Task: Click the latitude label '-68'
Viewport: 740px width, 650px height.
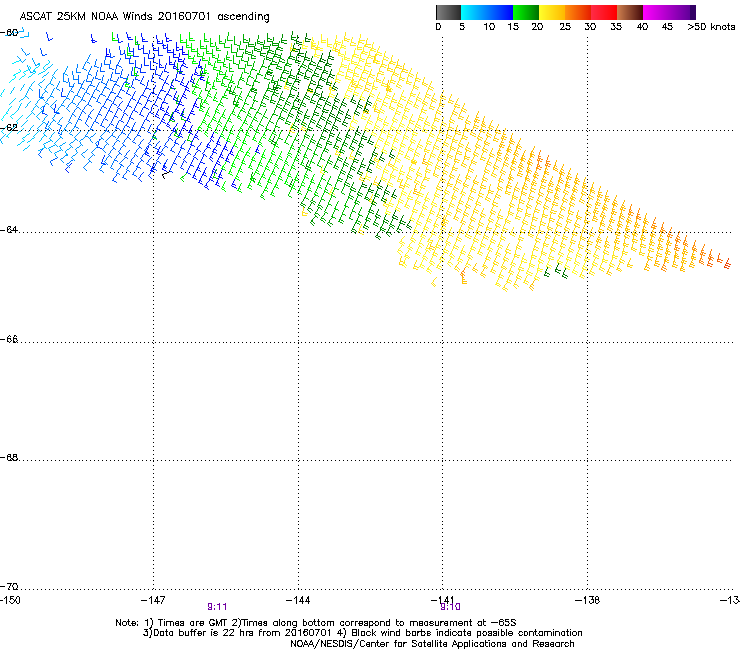Action: 9,458
